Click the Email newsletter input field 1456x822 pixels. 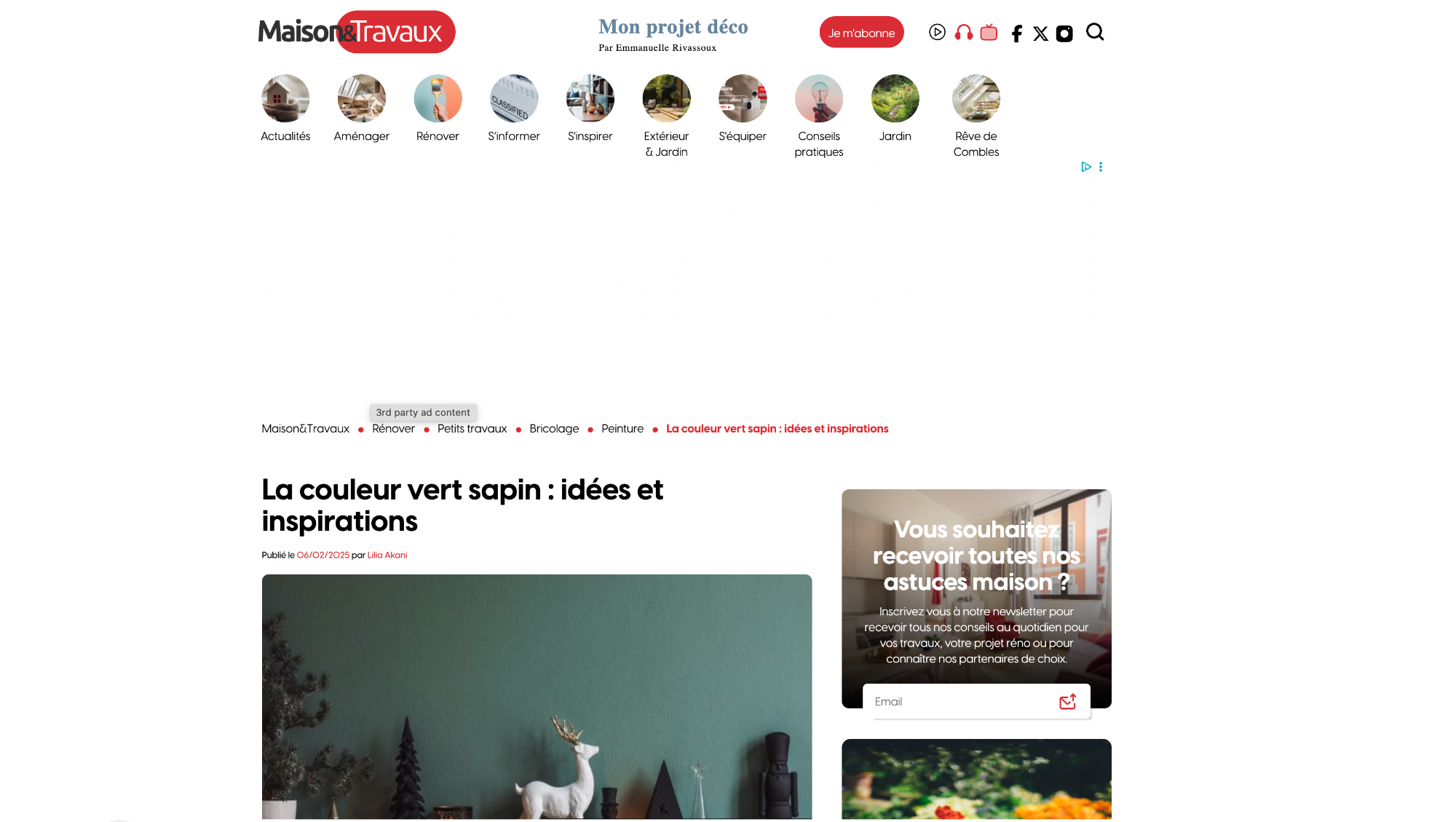(x=961, y=701)
